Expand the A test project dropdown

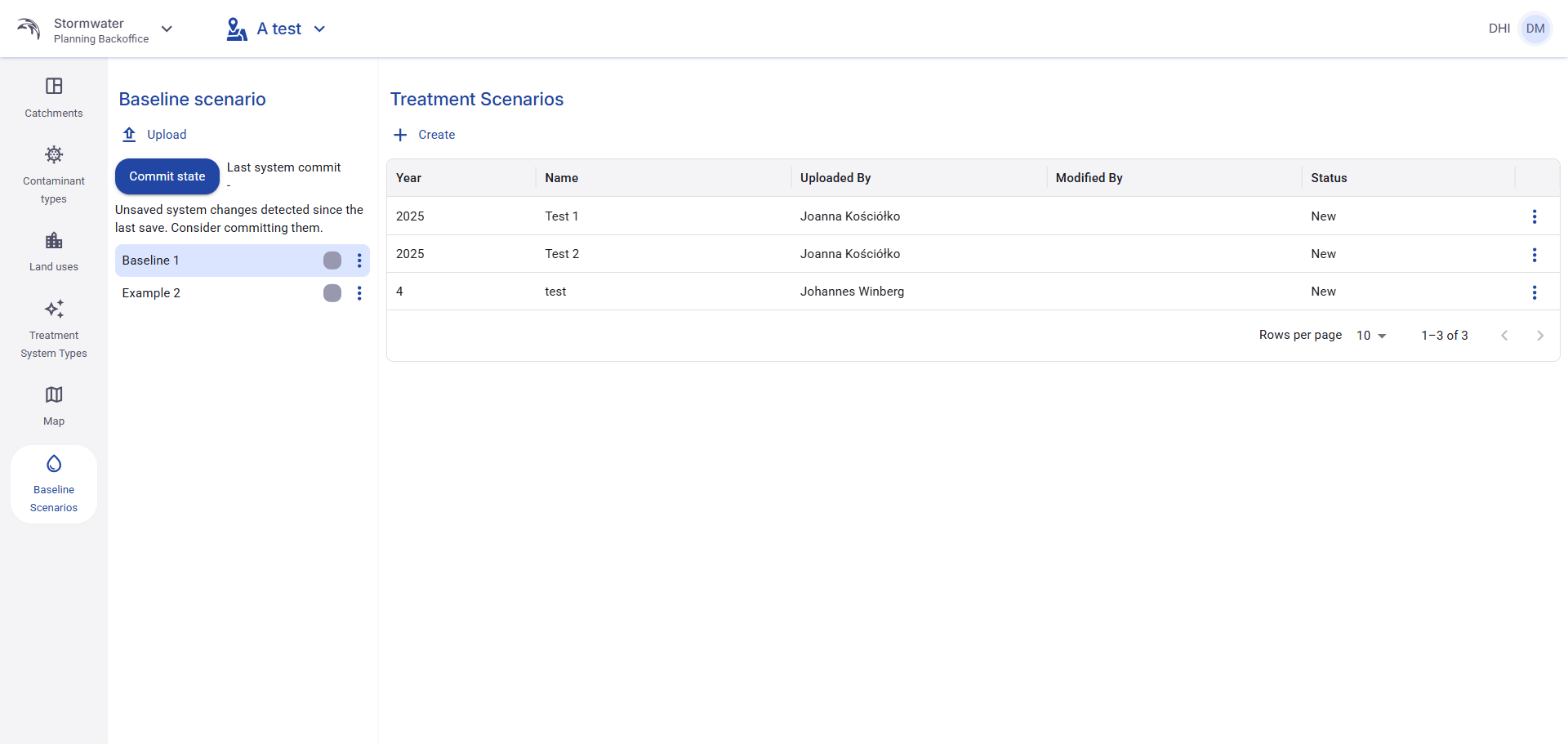319,29
